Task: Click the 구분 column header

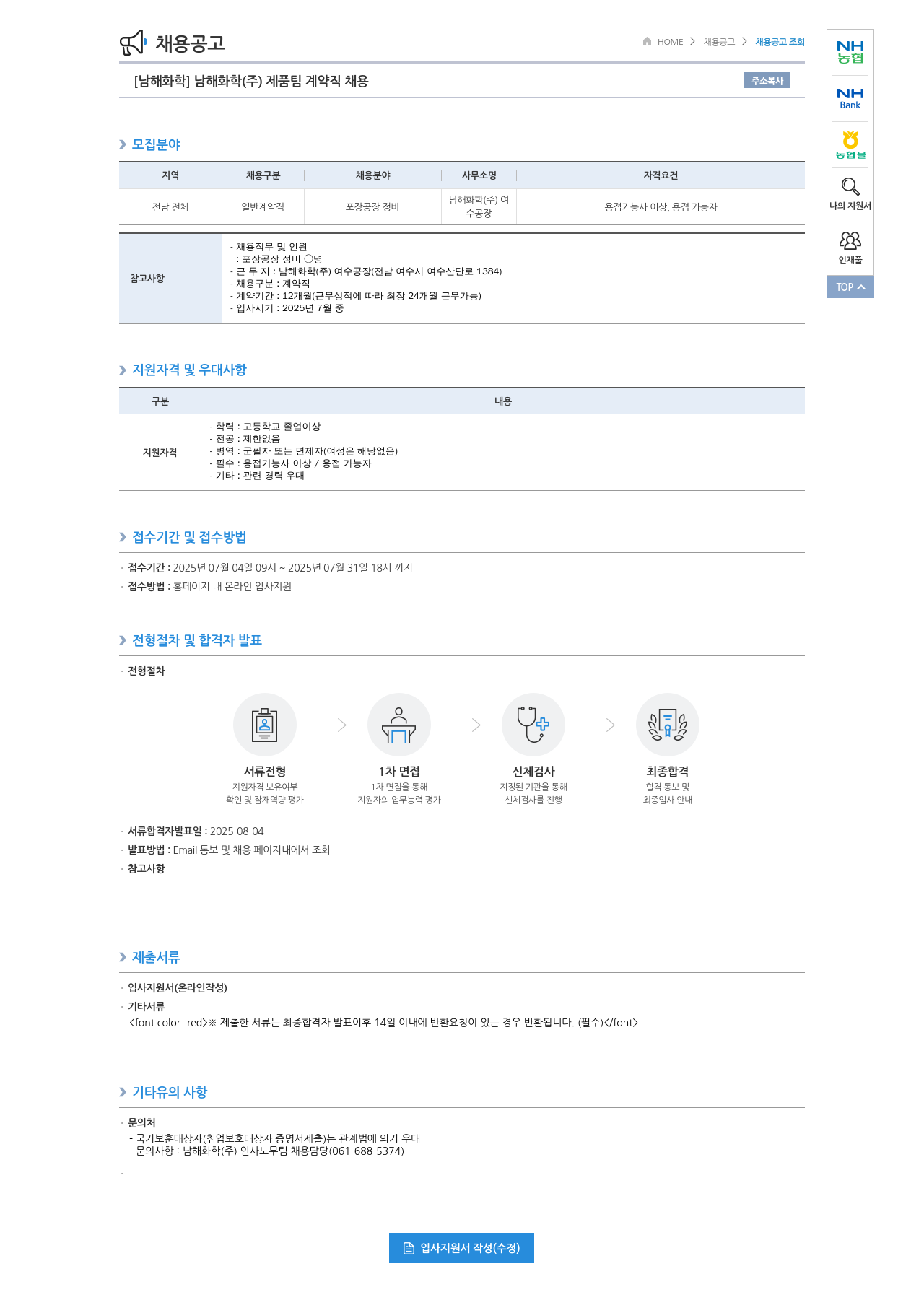Action: coord(160,401)
